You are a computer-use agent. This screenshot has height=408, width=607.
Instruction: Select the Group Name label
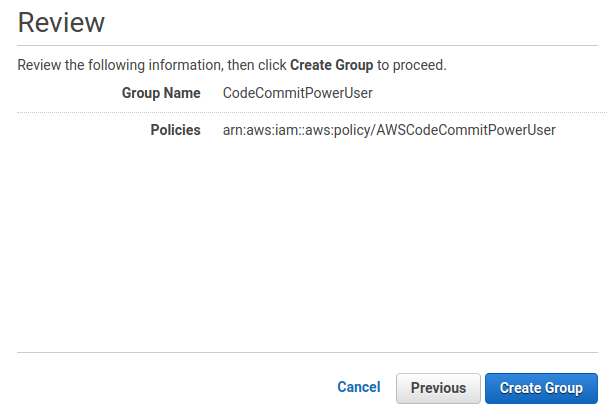pos(161,93)
